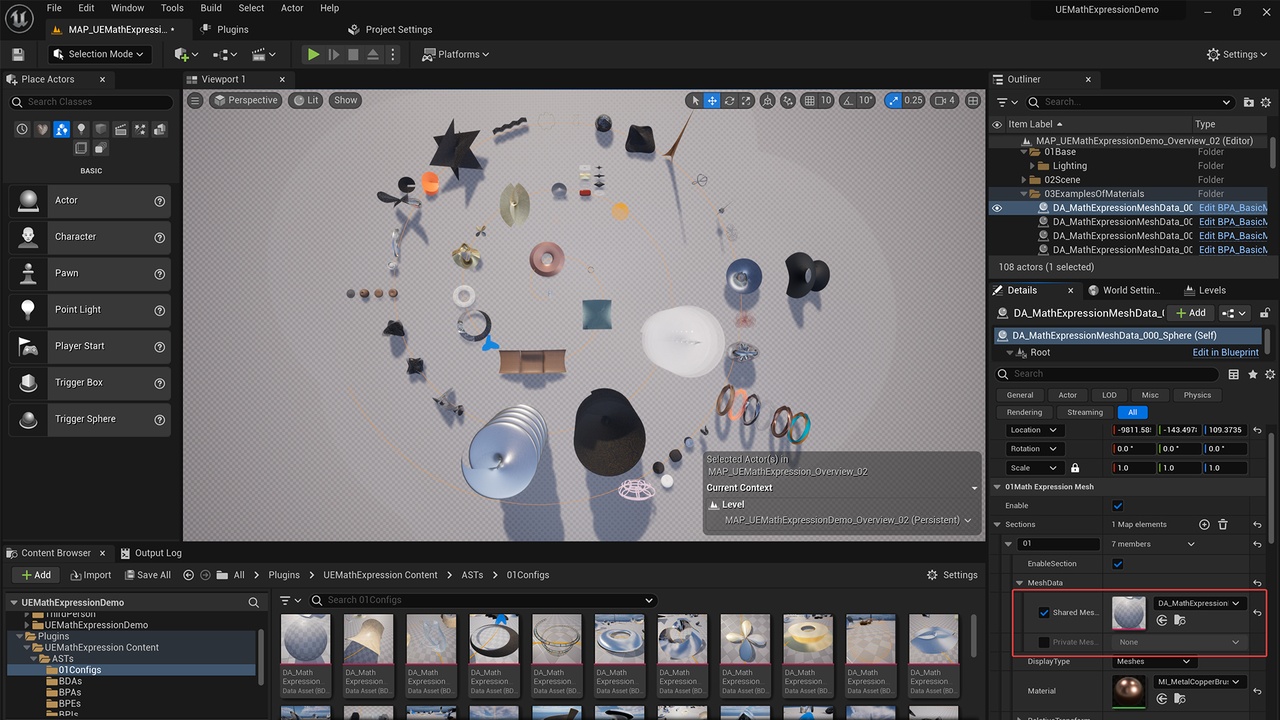Activate the translate move gizmo tool

tap(712, 100)
